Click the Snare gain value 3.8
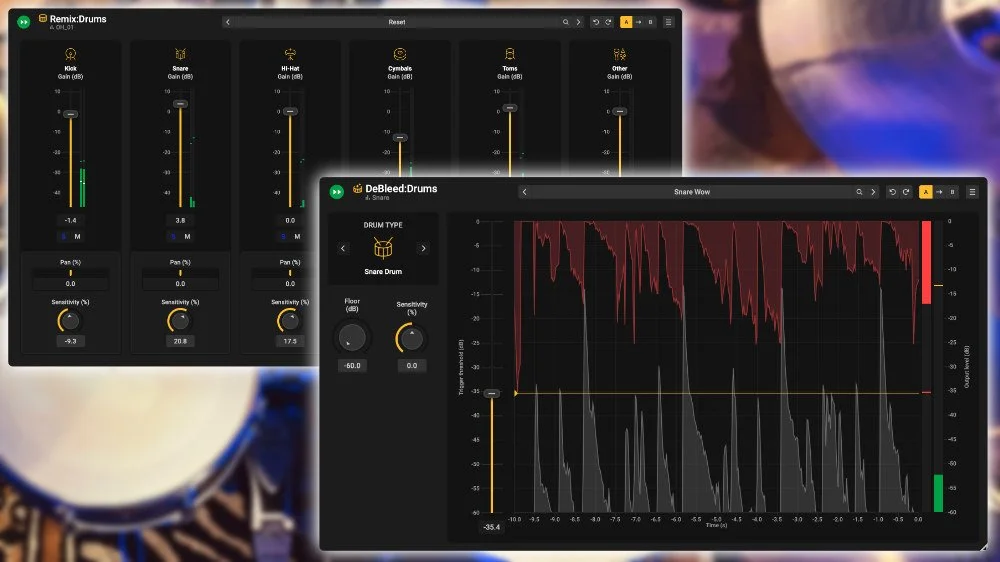The image size is (1000, 562). click(x=180, y=220)
